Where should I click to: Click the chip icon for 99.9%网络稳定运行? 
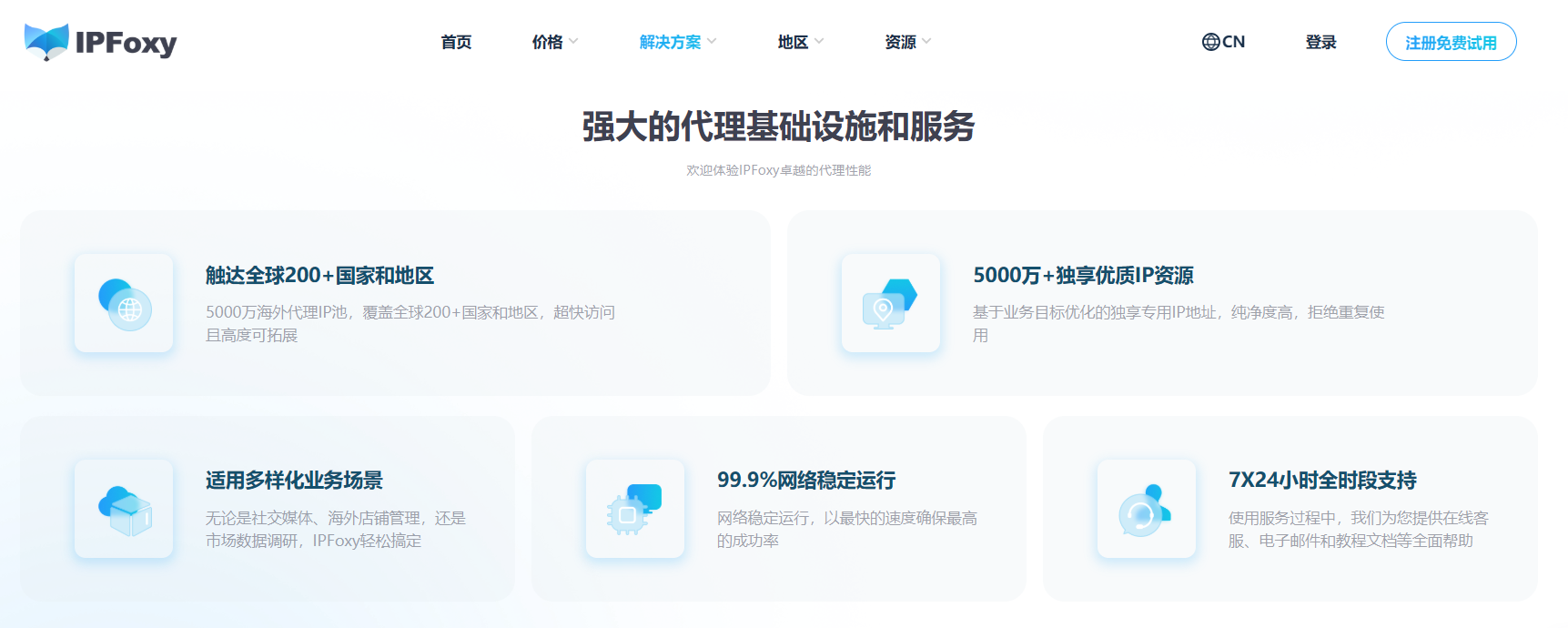(635, 510)
